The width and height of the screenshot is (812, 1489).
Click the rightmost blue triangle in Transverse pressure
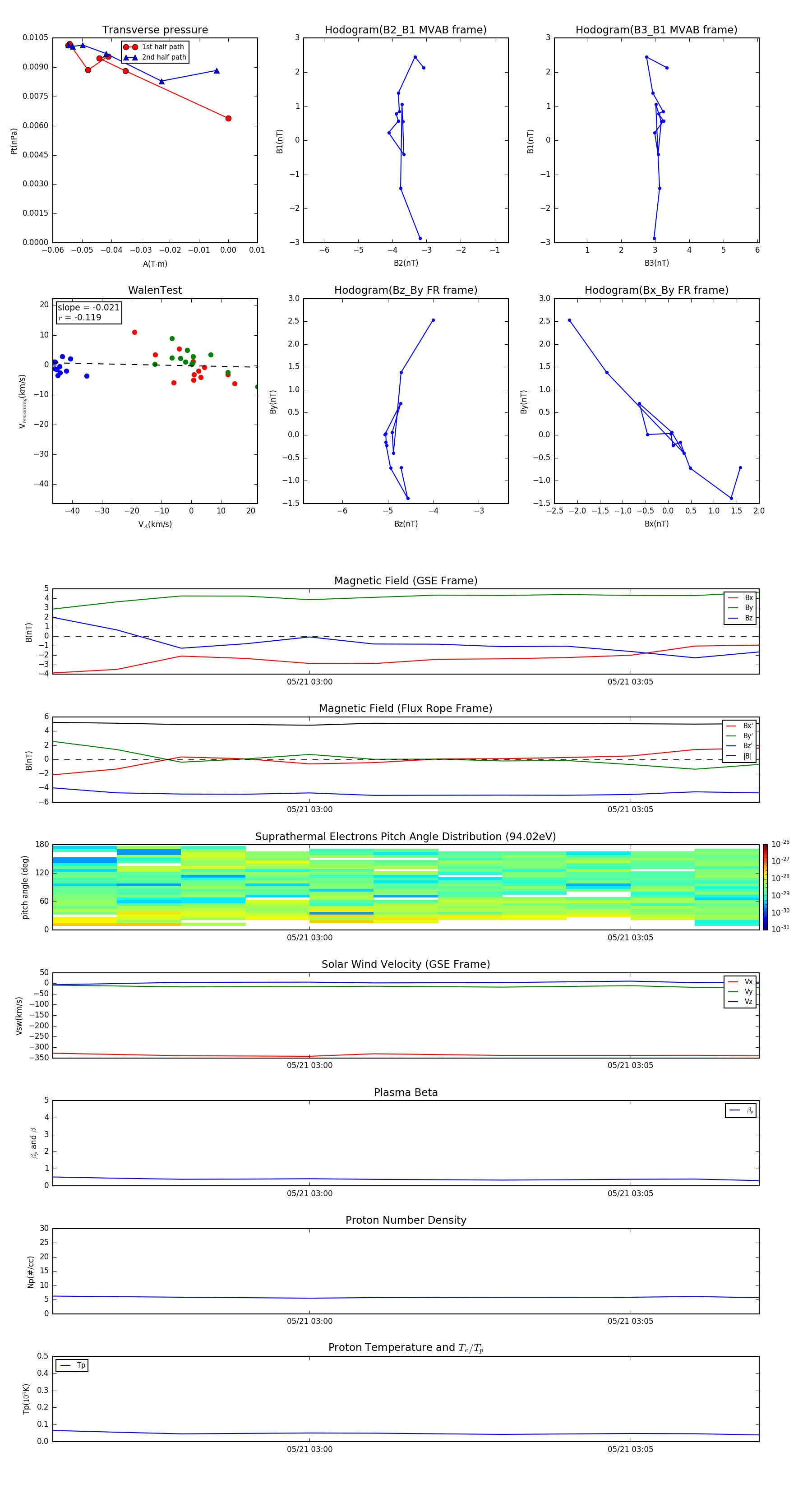coord(217,70)
